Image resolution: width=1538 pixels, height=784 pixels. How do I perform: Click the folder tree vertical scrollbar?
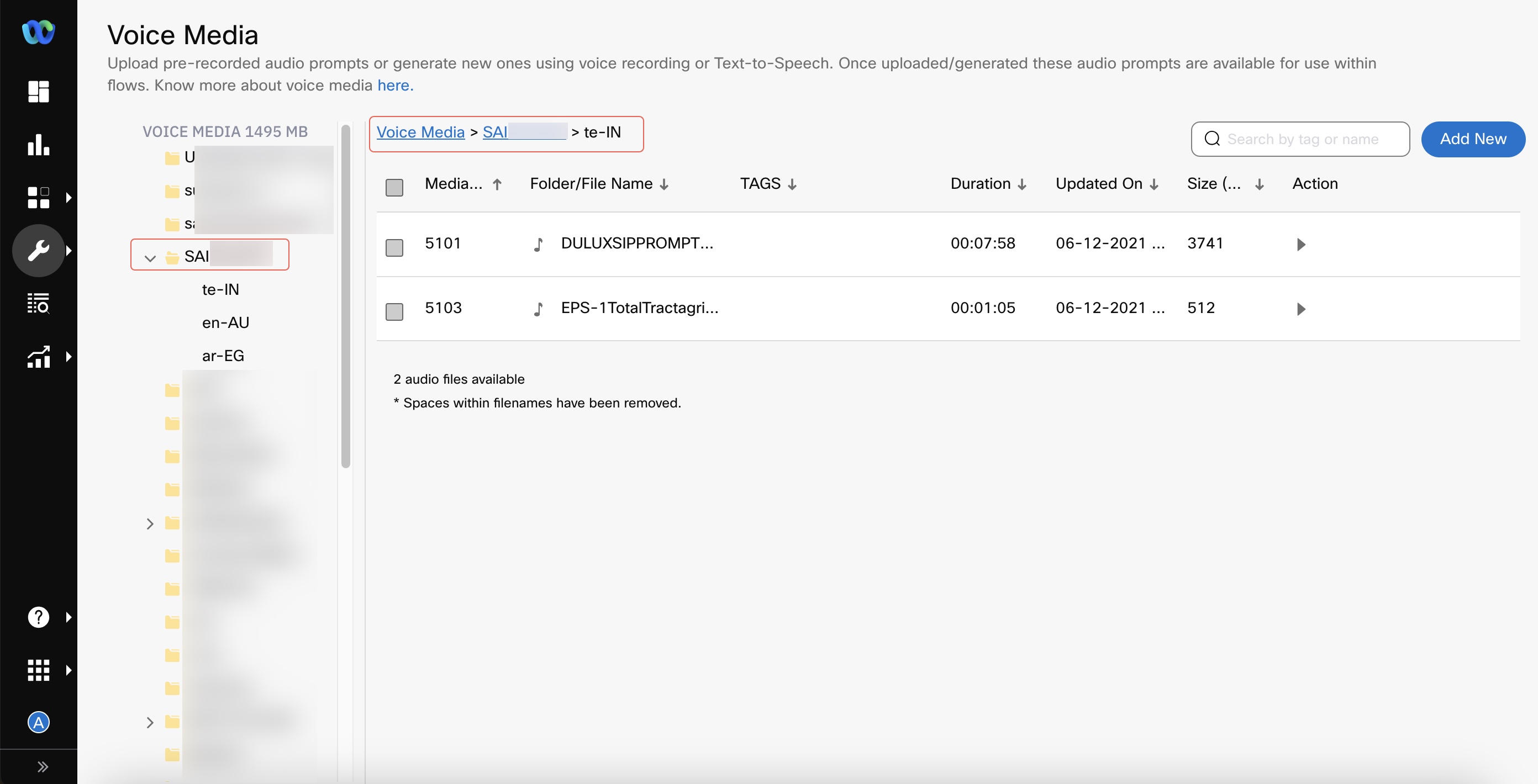(x=345, y=296)
